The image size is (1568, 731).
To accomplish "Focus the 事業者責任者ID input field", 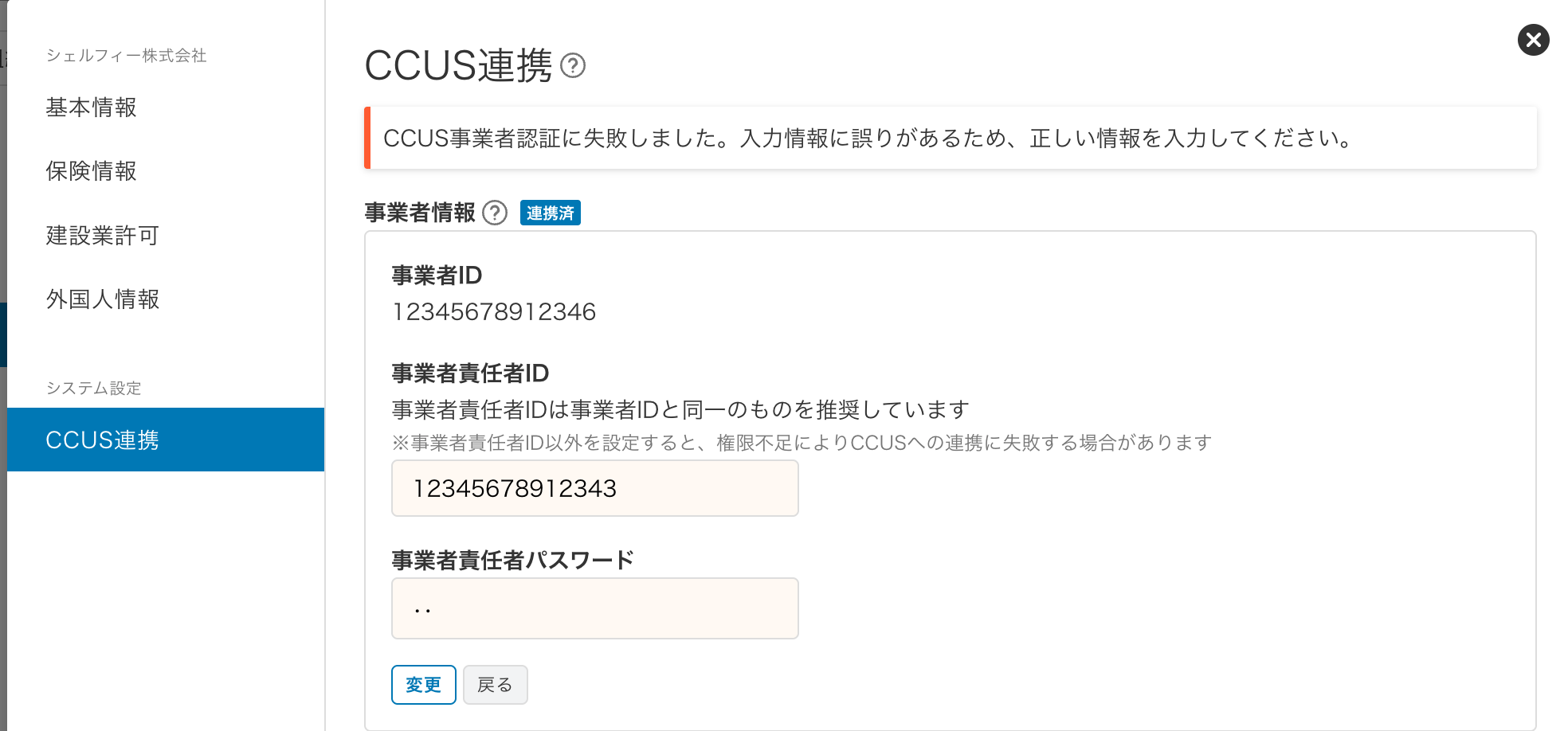I will click(x=594, y=488).
